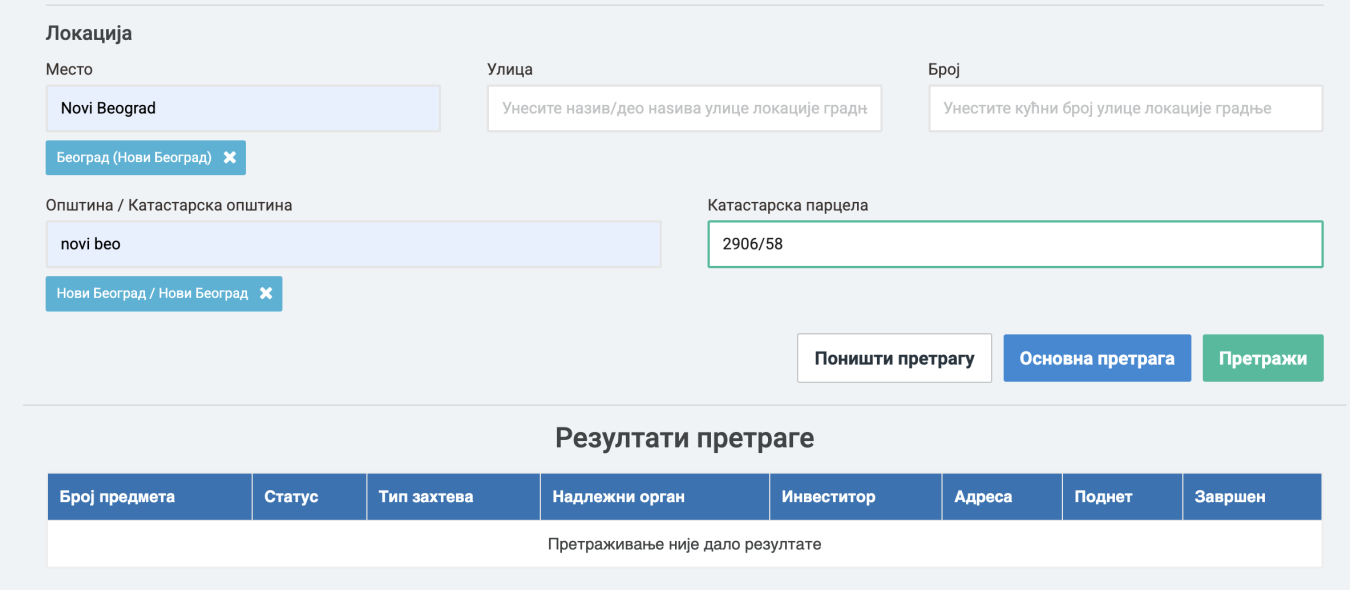1350x590 pixels.
Task: Choose the Инвеститор column header
Action: (828, 497)
